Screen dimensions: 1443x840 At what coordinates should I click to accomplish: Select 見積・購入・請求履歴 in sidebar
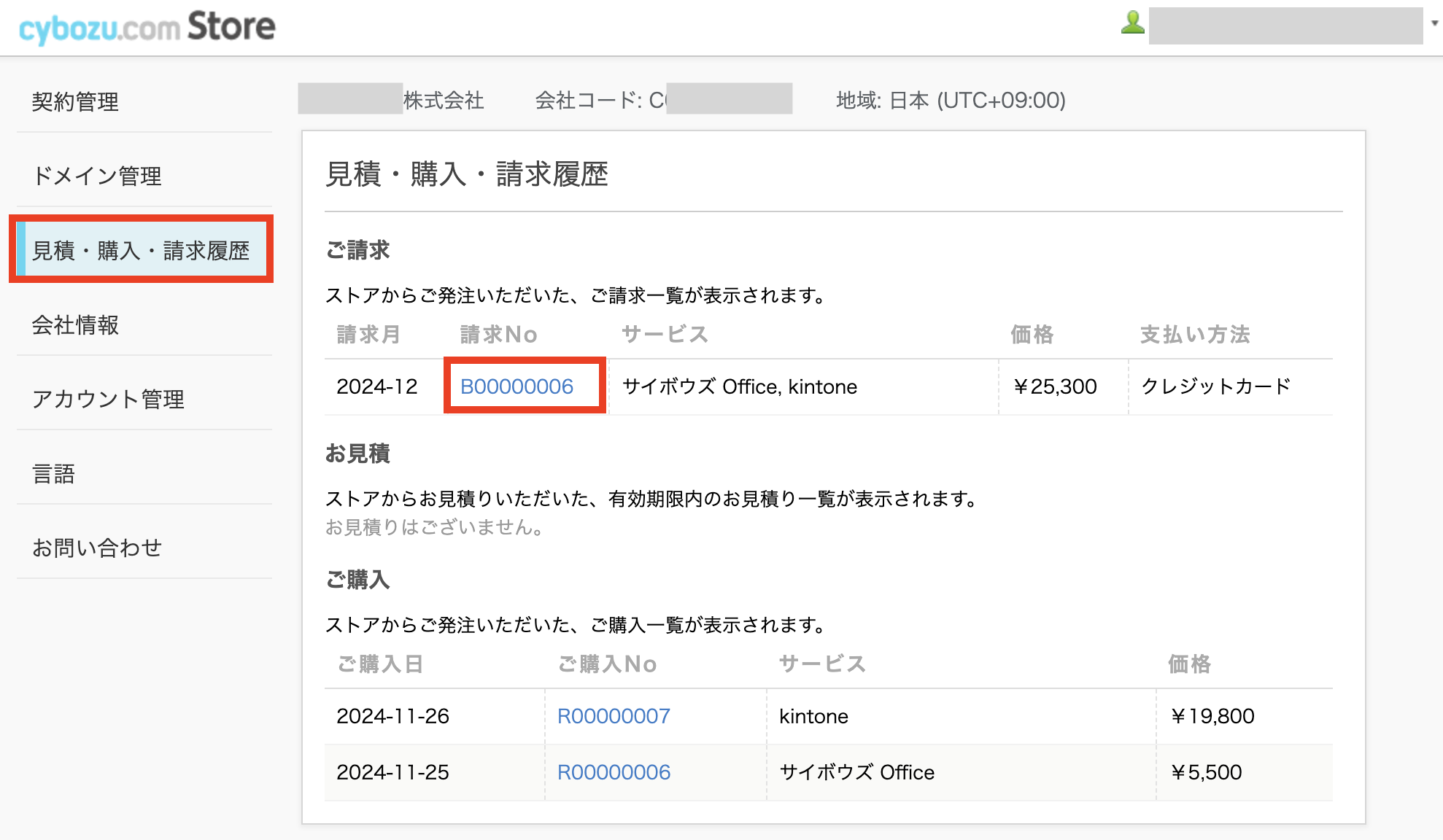pyautogui.click(x=141, y=251)
